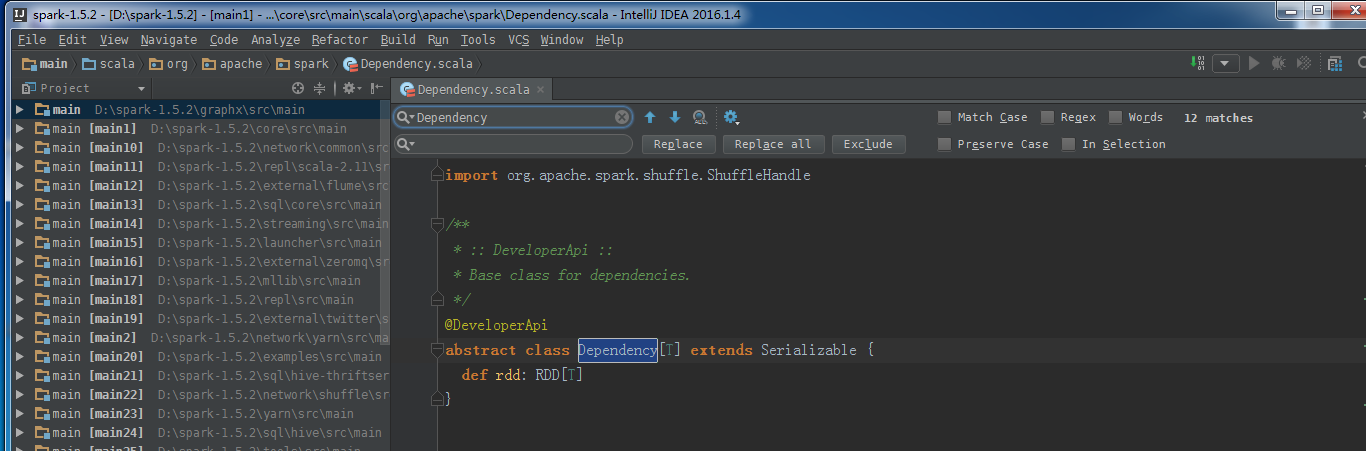Click scala breadcrumb in navigation bar
The width and height of the screenshot is (1366, 451).
108,64
